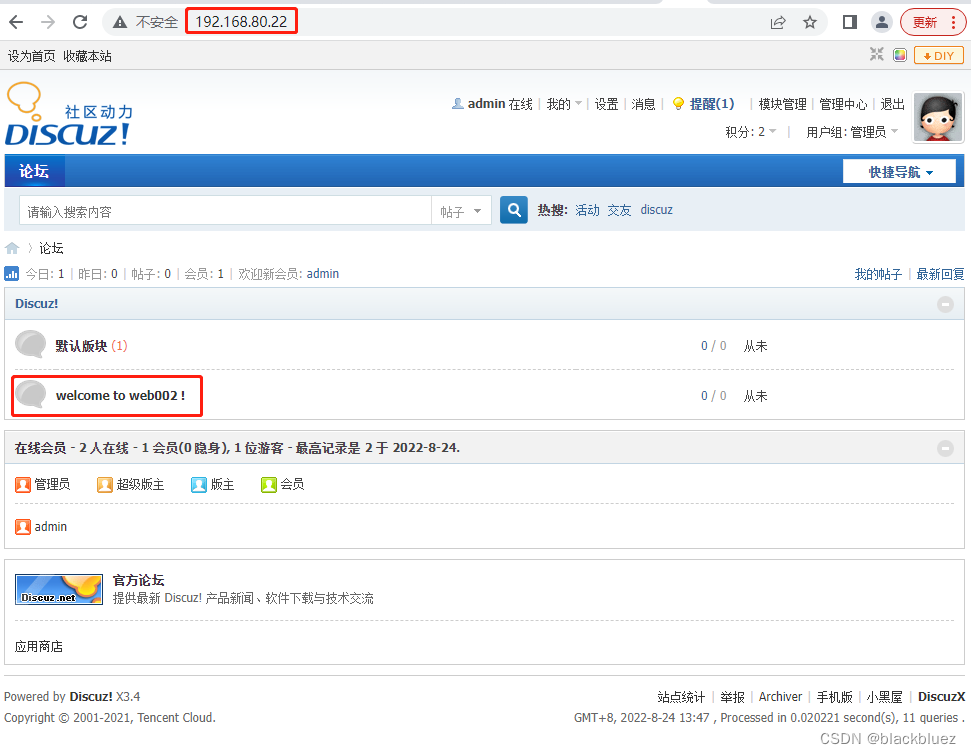971x754 pixels.
Task: Collapse the 在线会员 section
Action: pyautogui.click(x=945, y=448)
